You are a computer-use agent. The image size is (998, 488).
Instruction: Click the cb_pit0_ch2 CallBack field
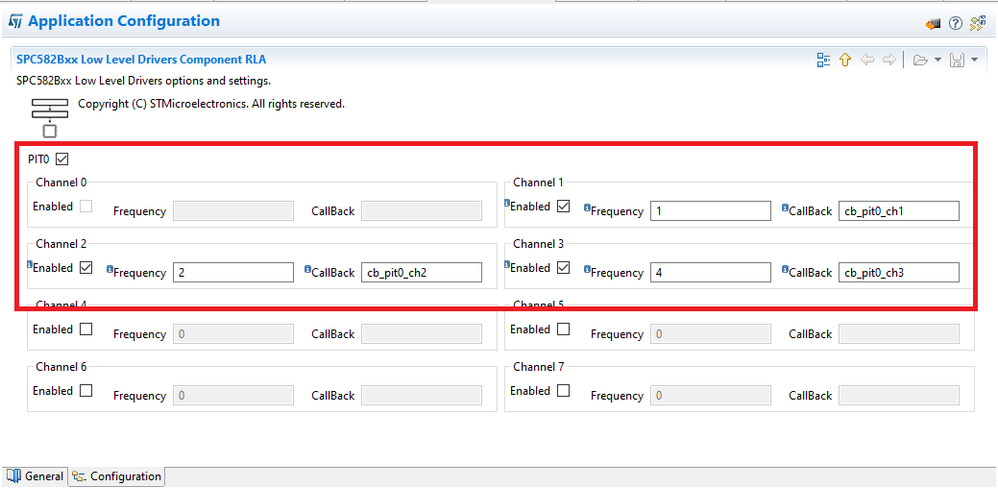point(421,272)
